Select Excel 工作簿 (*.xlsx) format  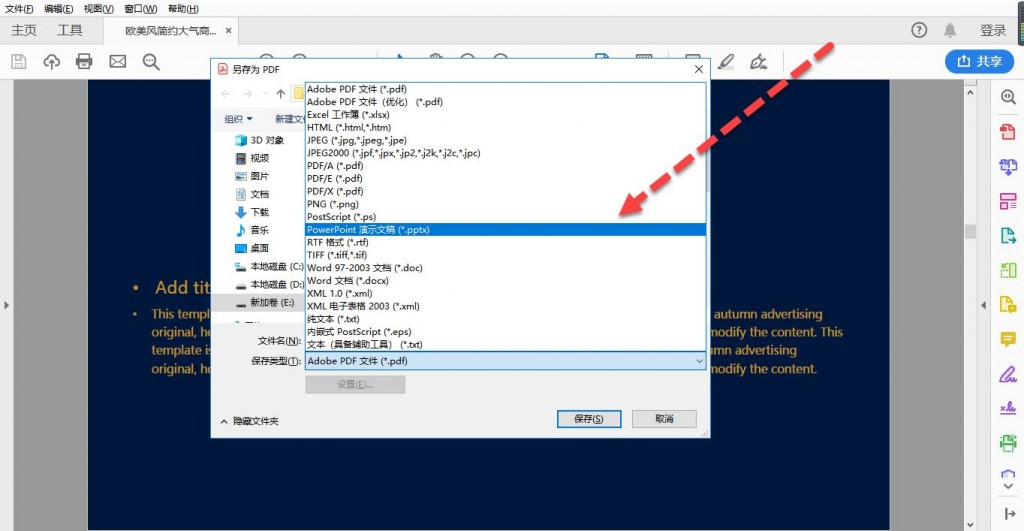(505, 114)
